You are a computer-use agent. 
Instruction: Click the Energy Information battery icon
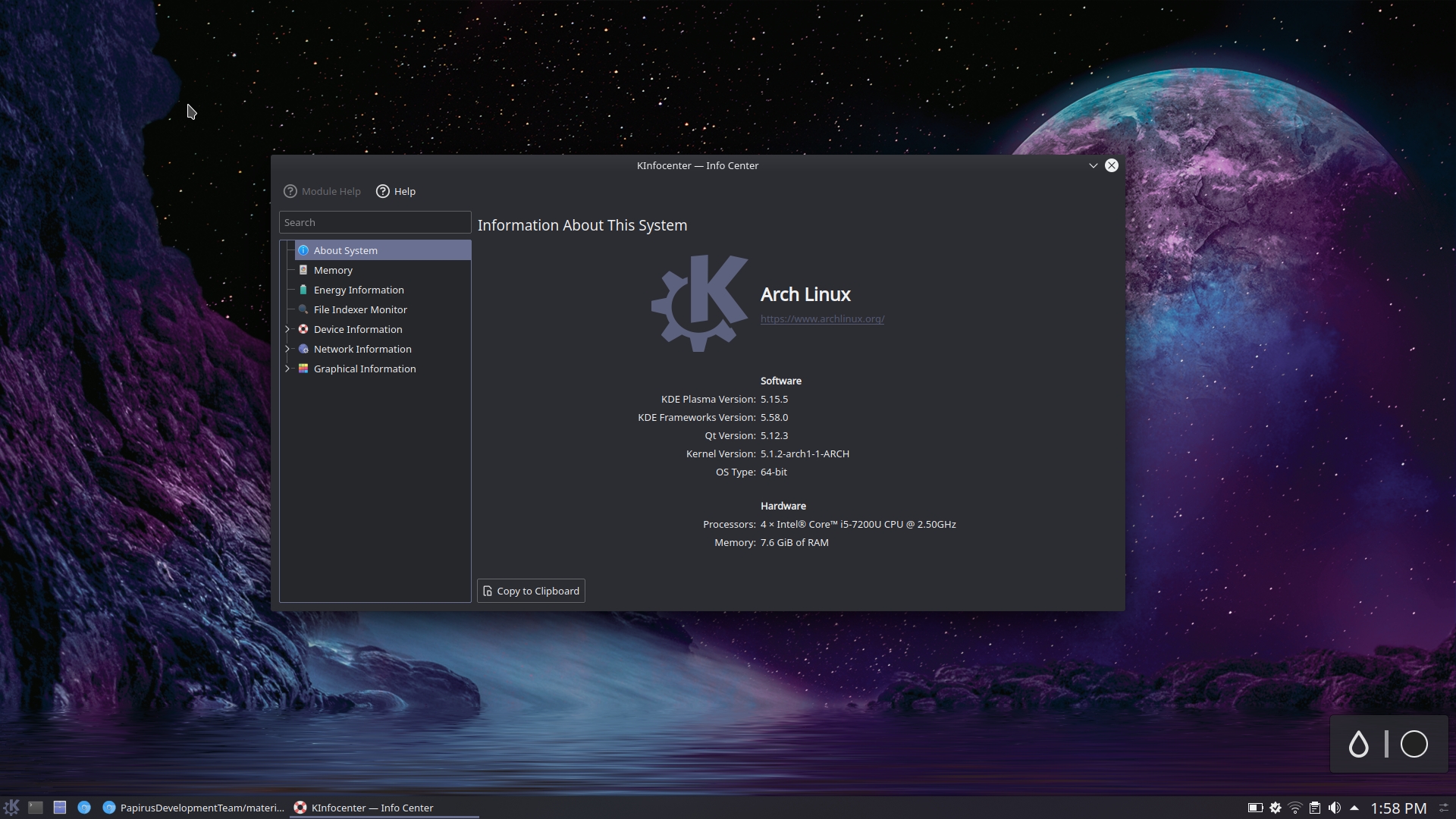(303, 290)
